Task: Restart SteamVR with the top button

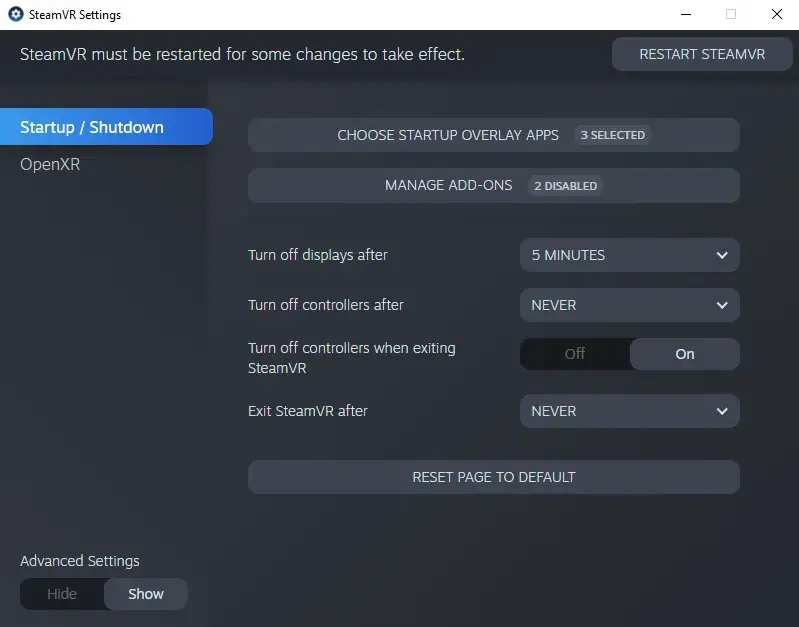Action: point(702,54)
